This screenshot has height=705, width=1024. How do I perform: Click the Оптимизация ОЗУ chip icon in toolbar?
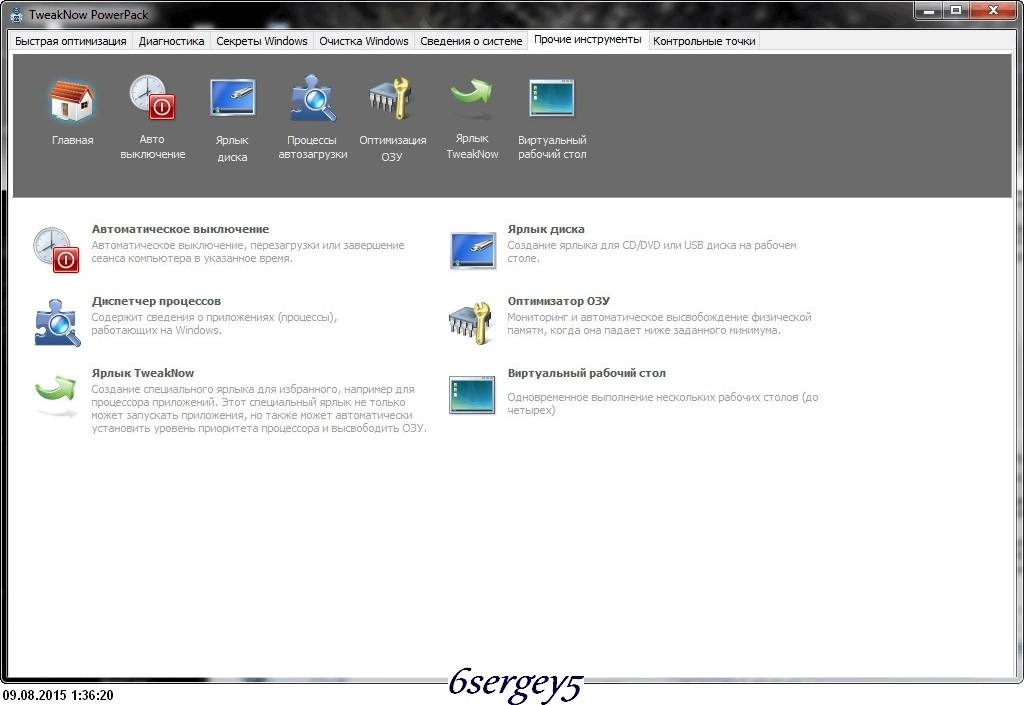(389, 99)
